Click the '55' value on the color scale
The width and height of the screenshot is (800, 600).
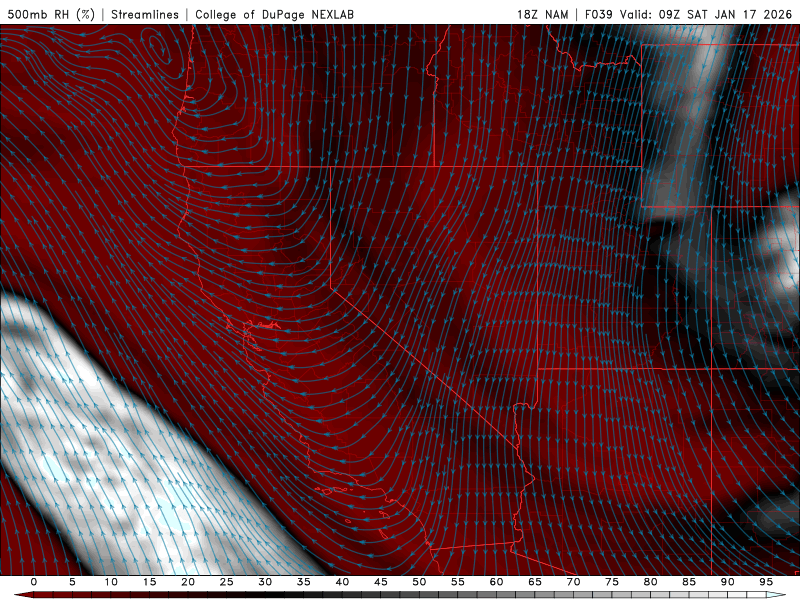[x=458, y=582]
